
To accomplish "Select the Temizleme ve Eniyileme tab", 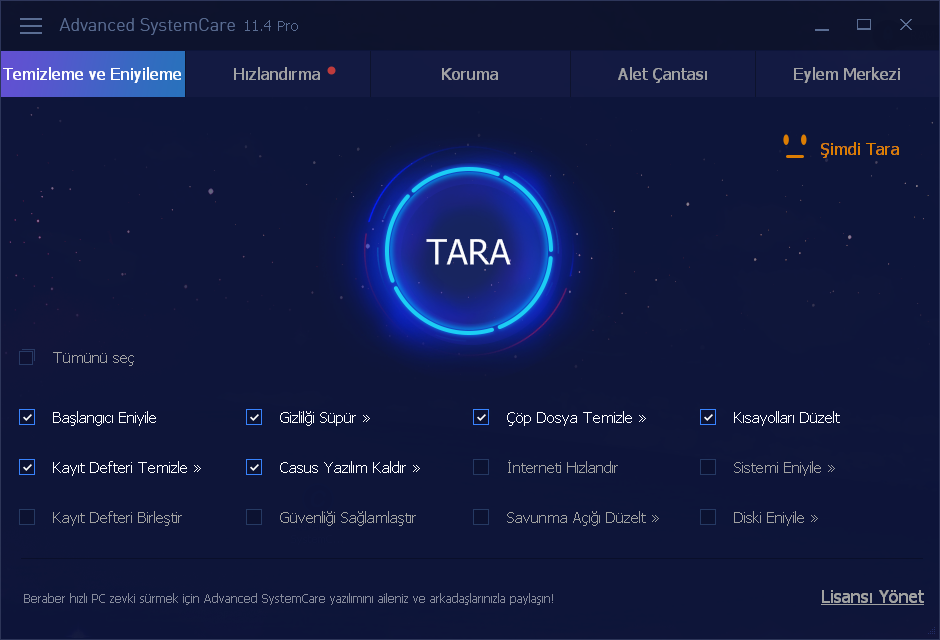I will click(93, 74).
